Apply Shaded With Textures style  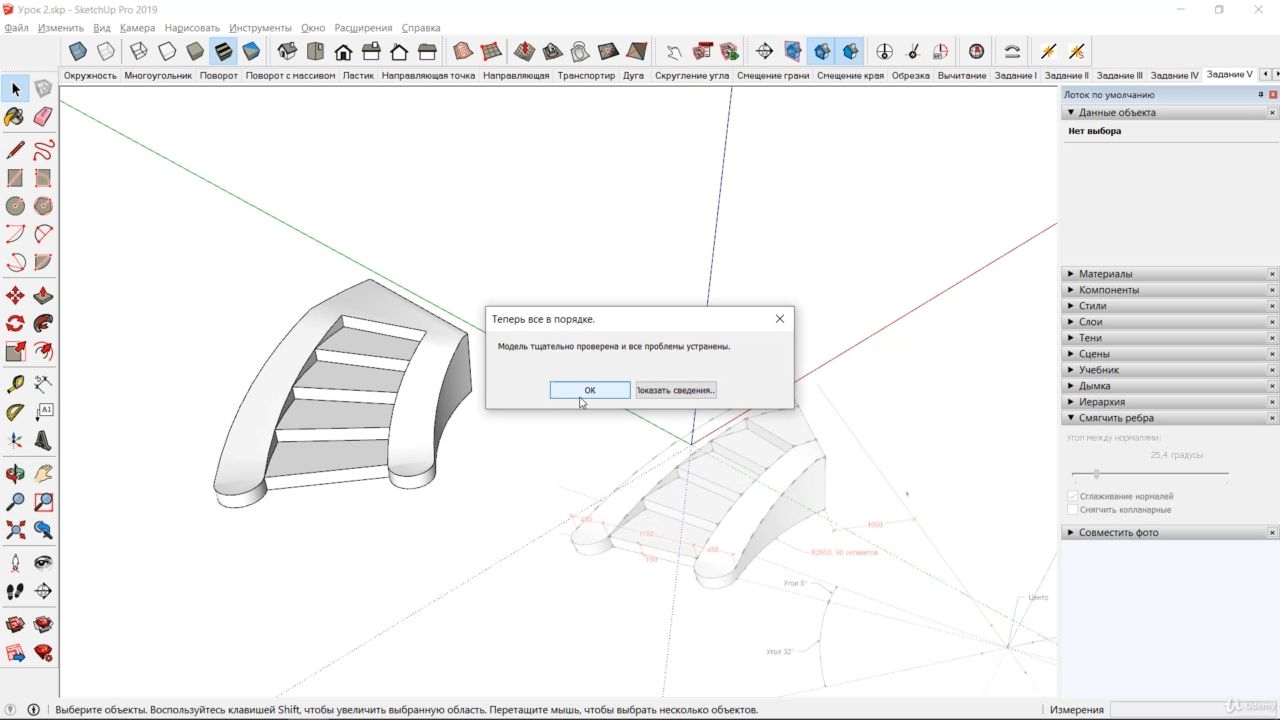point(223,51)
